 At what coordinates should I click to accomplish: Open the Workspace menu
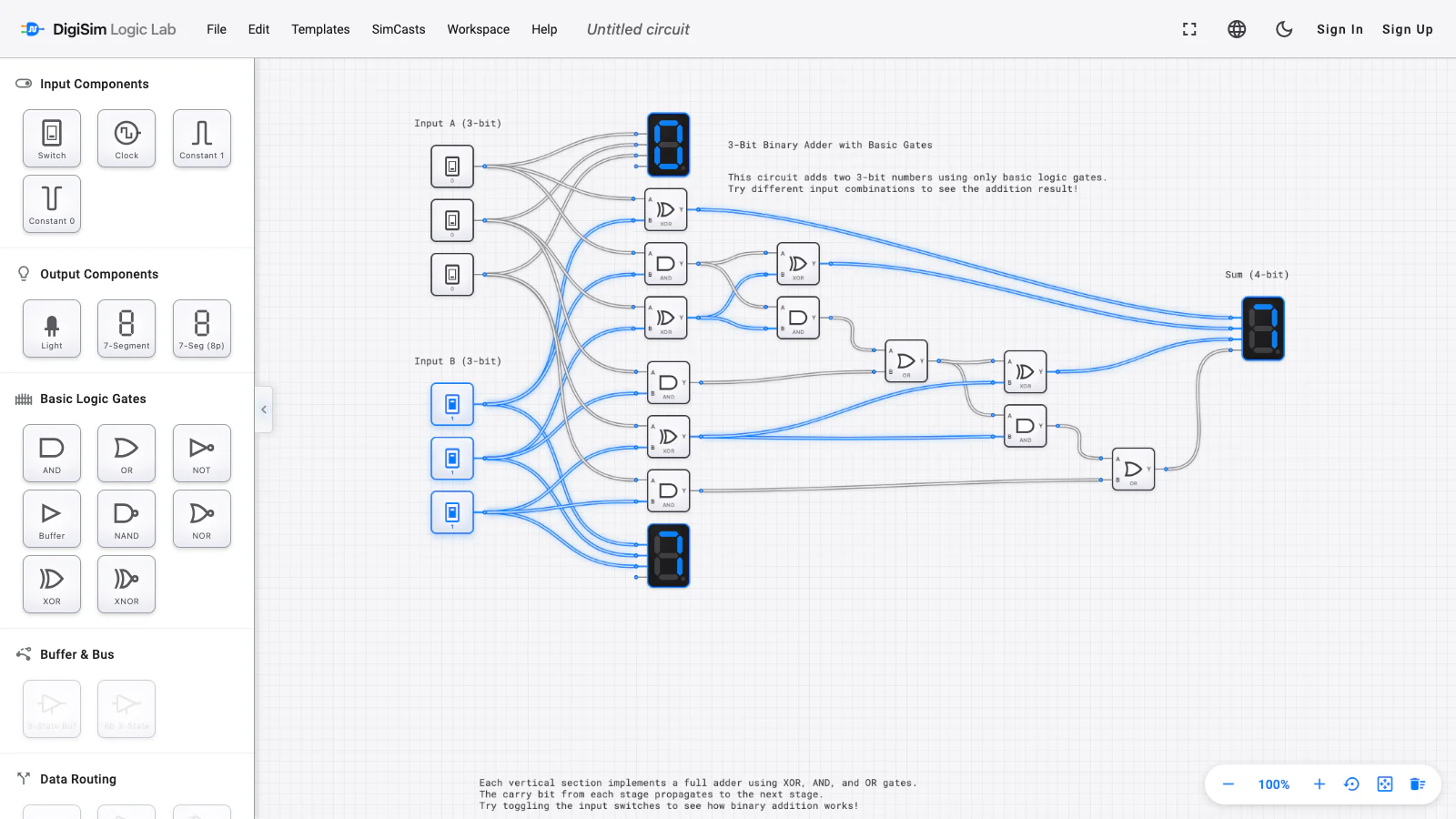point(479,29)
